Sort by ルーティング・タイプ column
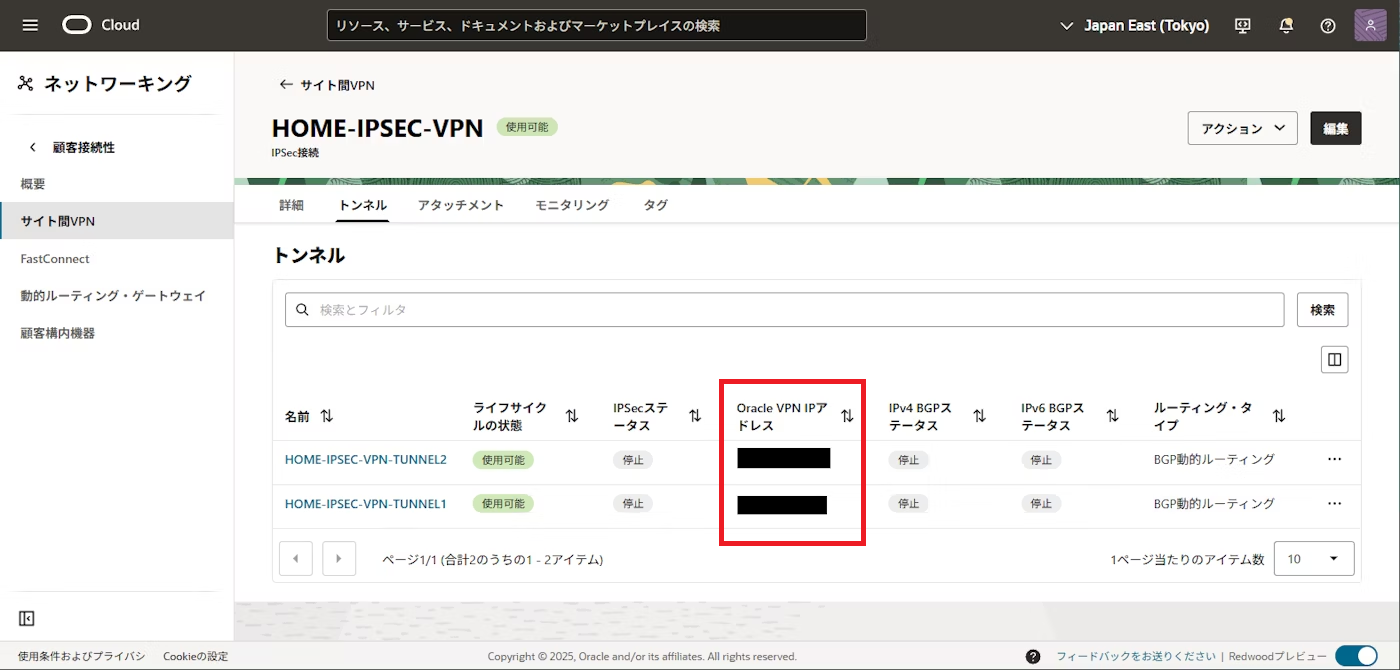Viewport: 1400px width, 670px height. click(1278, 416)
